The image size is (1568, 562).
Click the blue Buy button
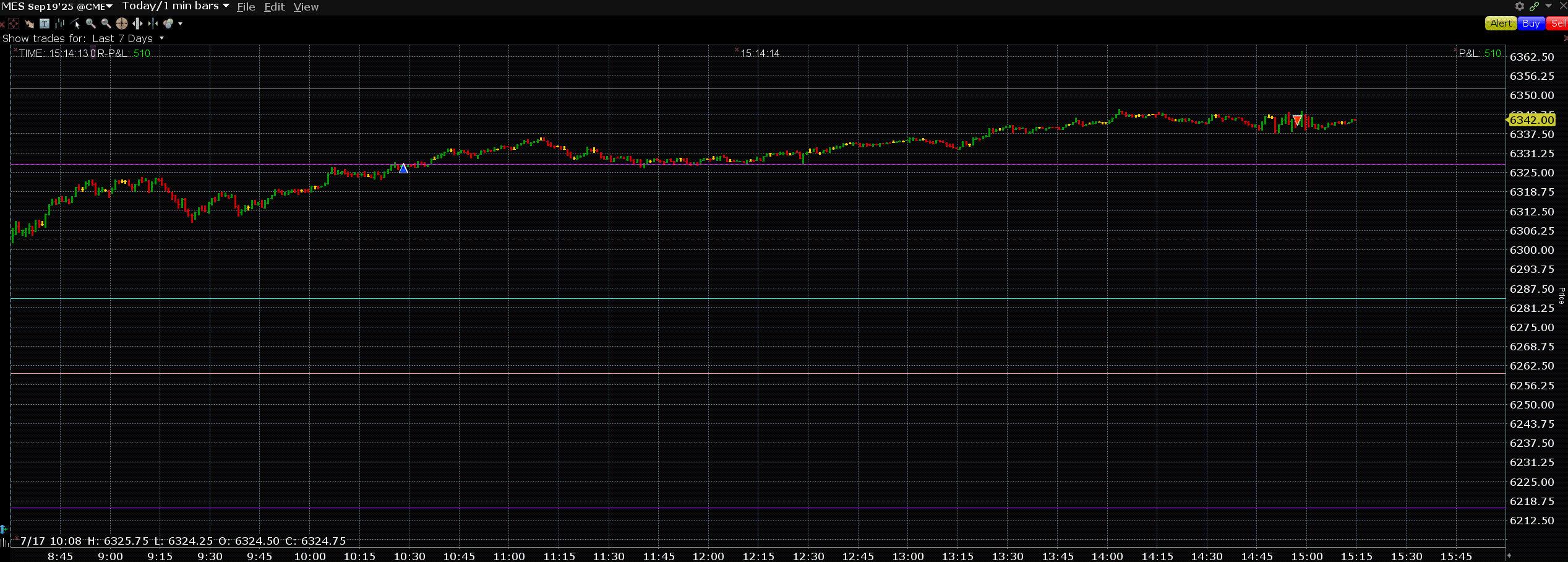(x=1532, y=24)
